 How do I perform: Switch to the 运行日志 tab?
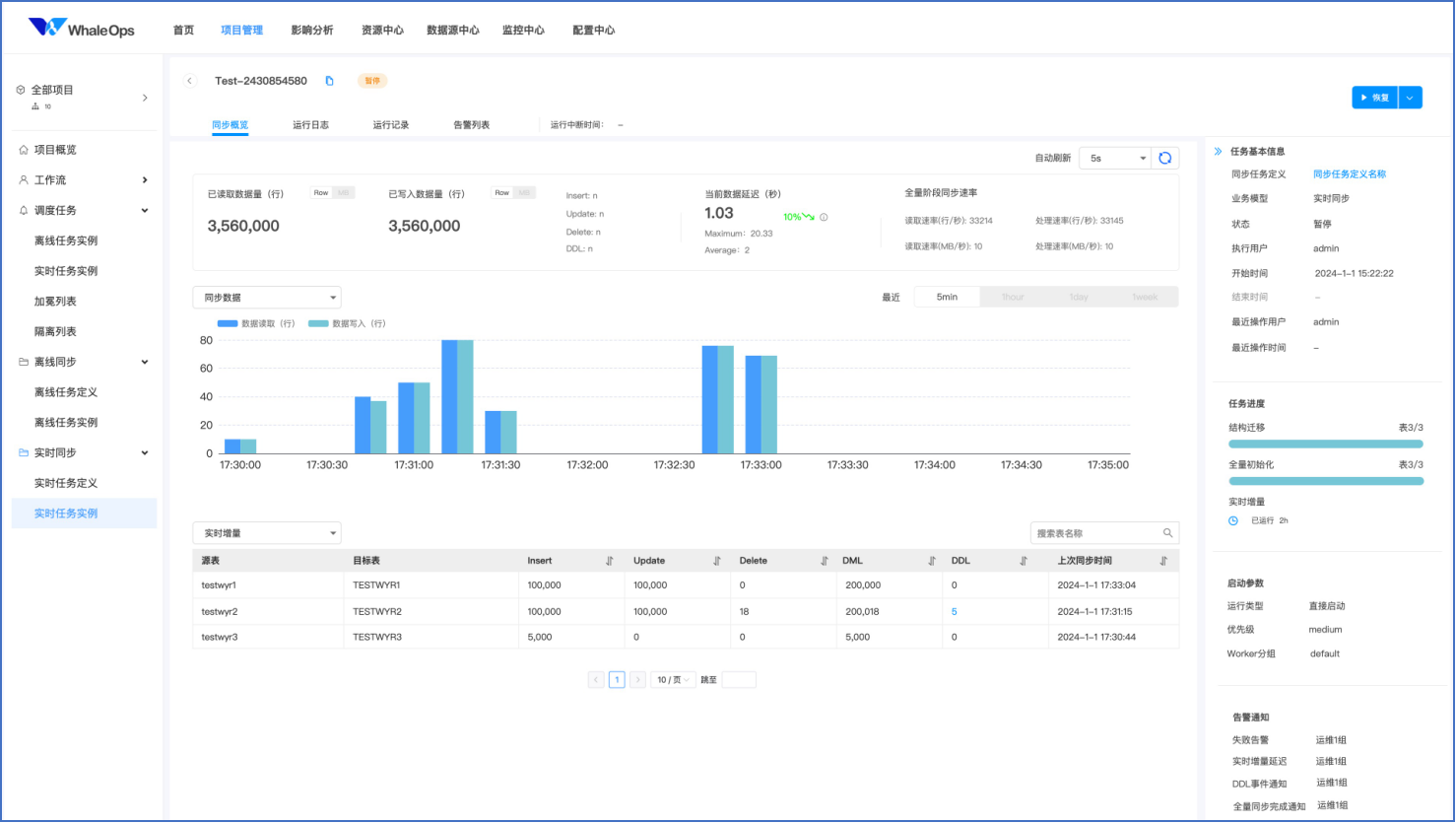pos(310,125)
